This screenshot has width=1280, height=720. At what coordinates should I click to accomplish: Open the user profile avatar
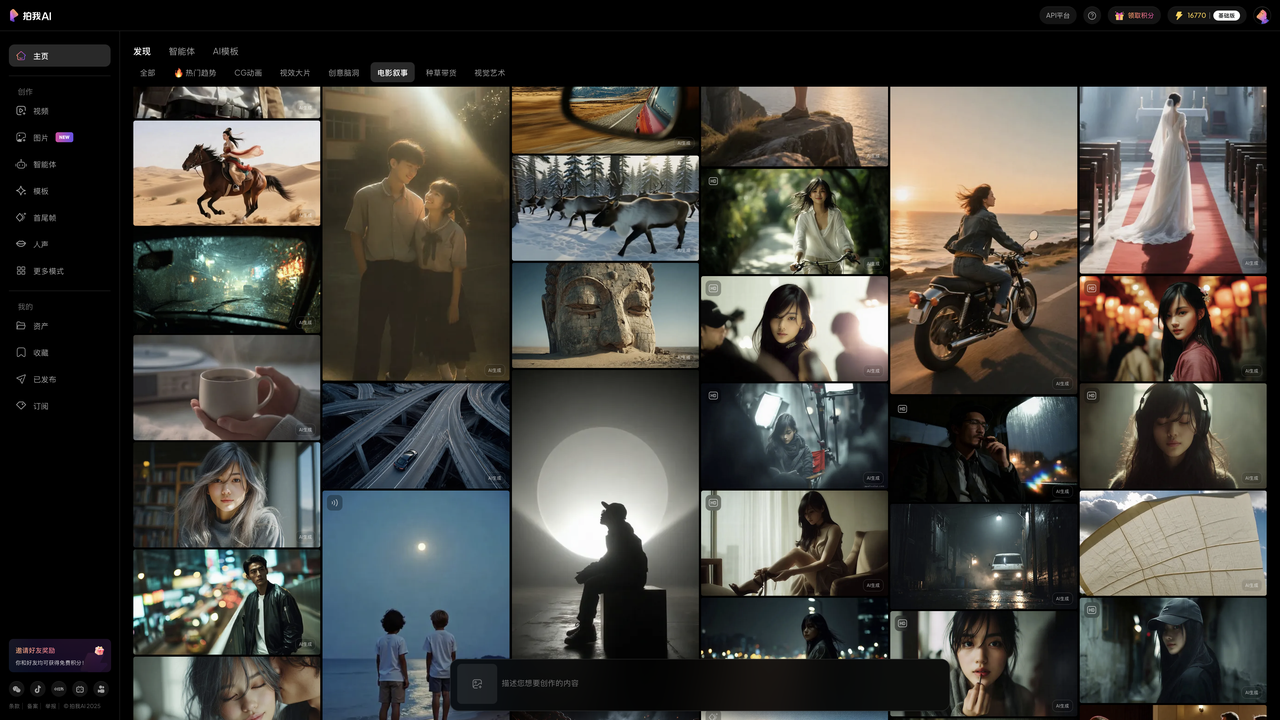tap(1262, 16)
